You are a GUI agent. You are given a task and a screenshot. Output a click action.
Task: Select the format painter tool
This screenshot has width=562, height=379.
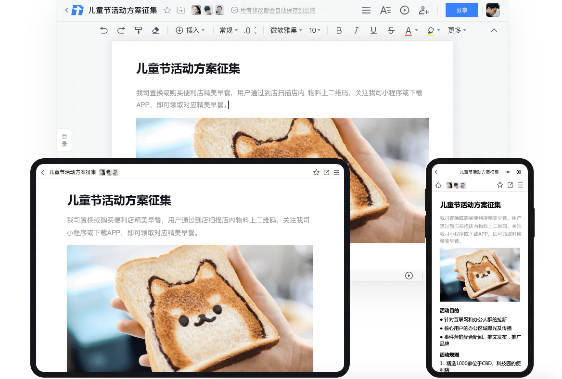point(138,30)
